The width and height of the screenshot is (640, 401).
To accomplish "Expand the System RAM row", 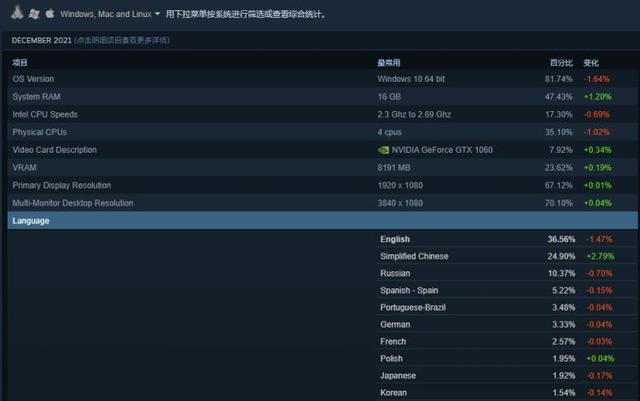I will tap(322, 97).
